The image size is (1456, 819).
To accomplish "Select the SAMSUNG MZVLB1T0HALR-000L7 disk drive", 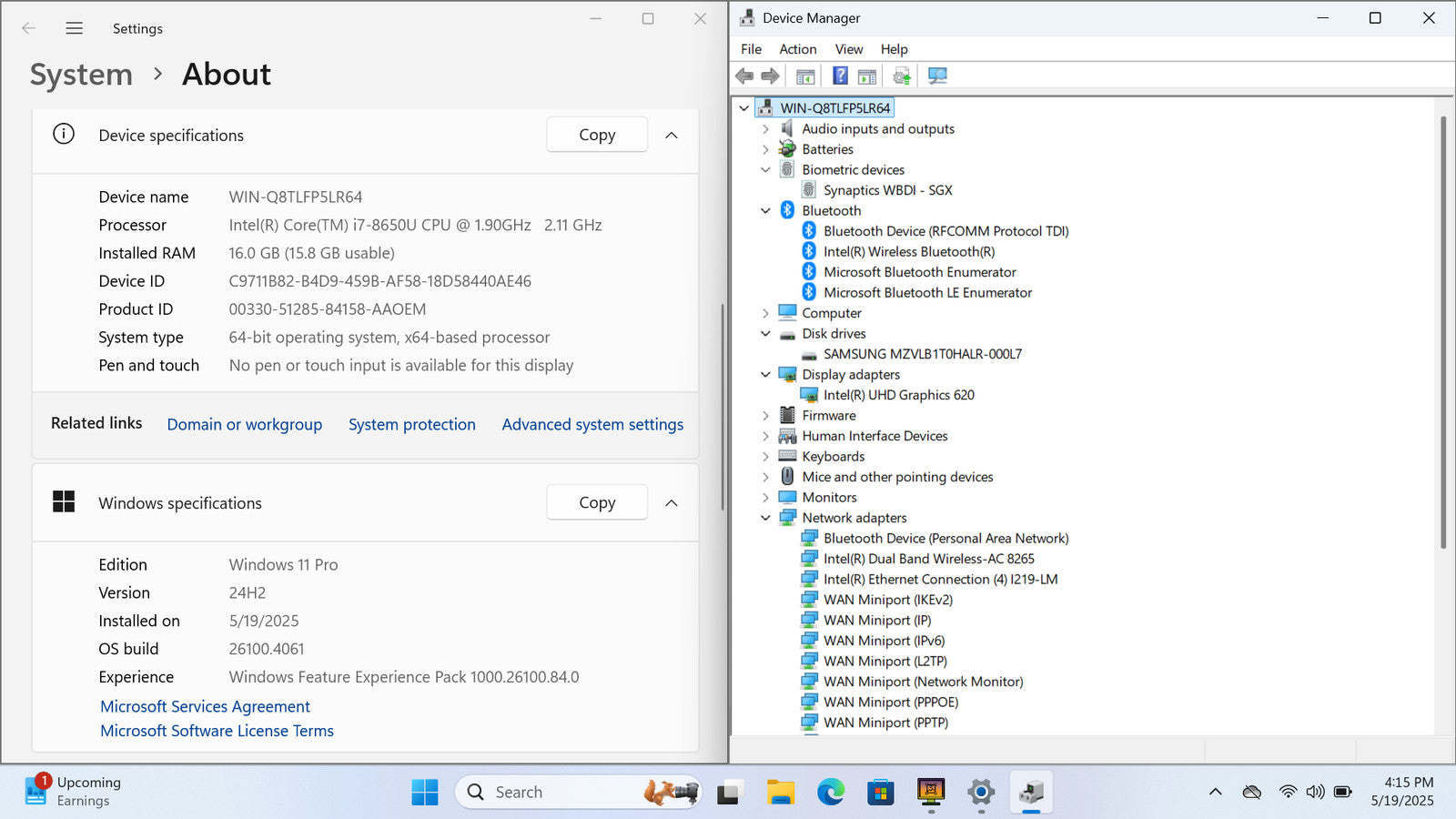I will (923, 354).
